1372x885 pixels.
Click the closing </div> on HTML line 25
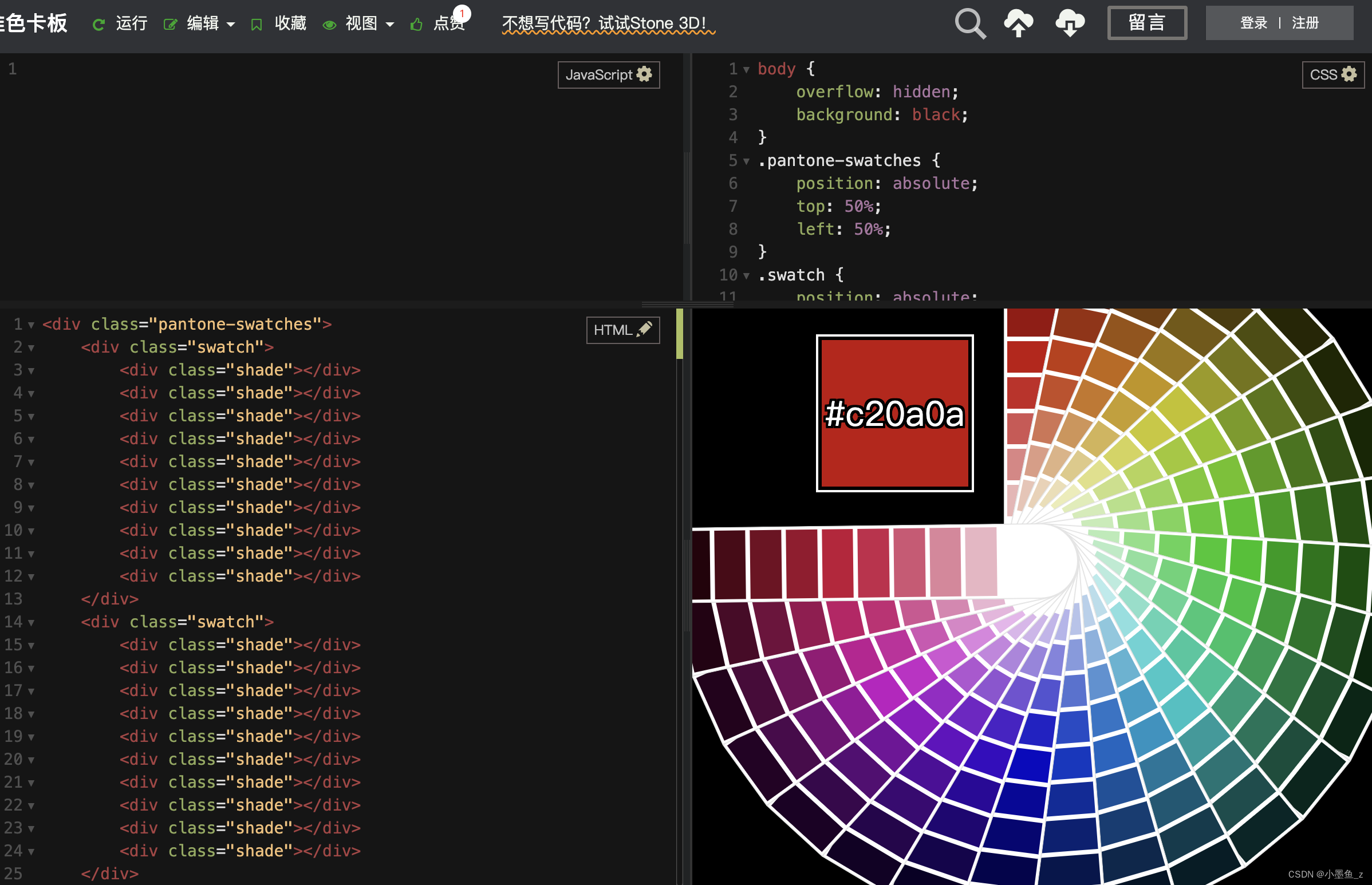[x=110, y=874]
